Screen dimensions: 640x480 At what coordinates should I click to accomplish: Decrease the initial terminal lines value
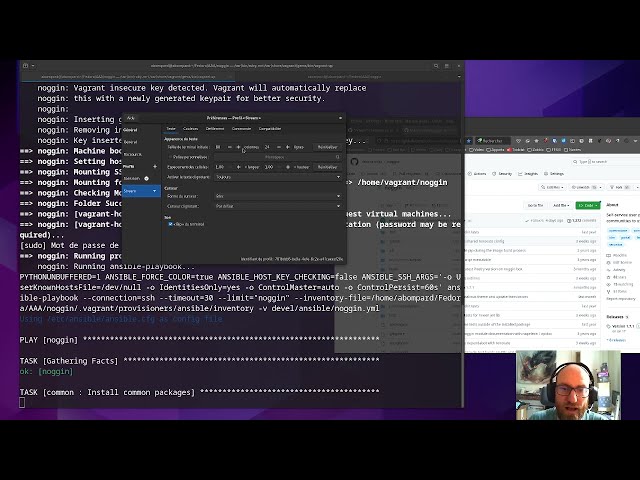[x=279, y=147]
